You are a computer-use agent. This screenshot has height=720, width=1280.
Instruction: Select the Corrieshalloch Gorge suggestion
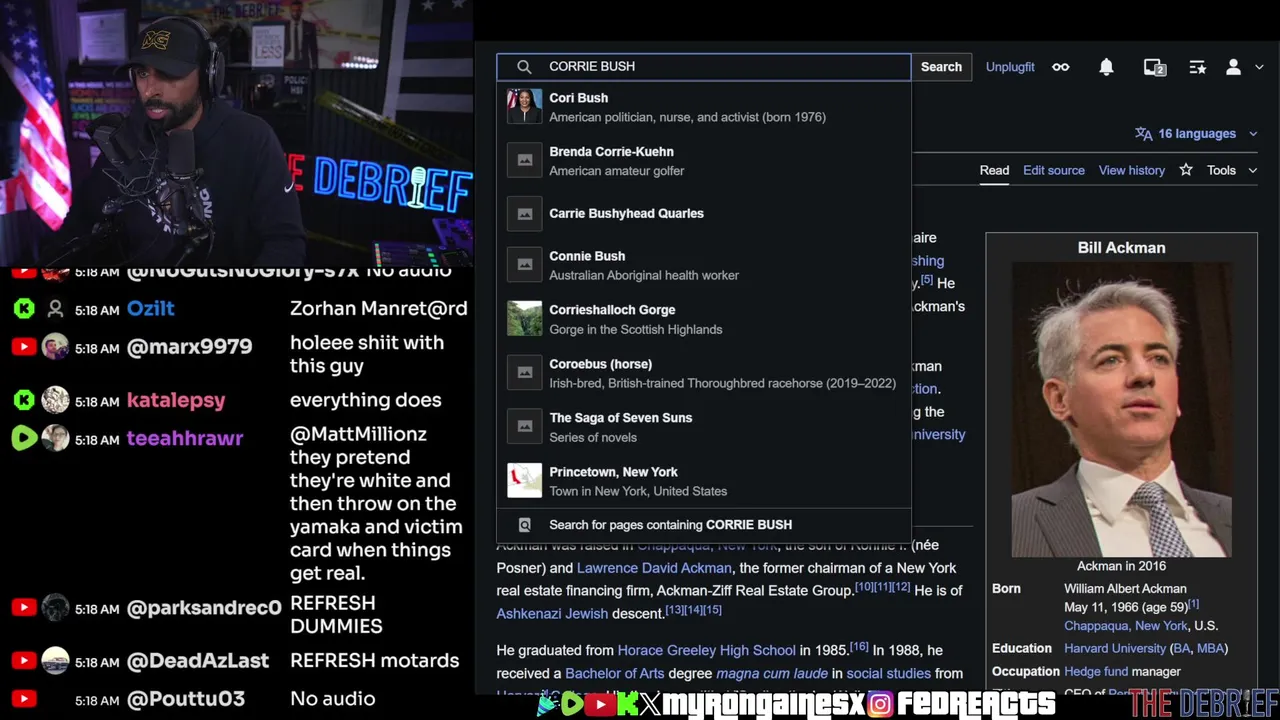click(x=704, y=319)
